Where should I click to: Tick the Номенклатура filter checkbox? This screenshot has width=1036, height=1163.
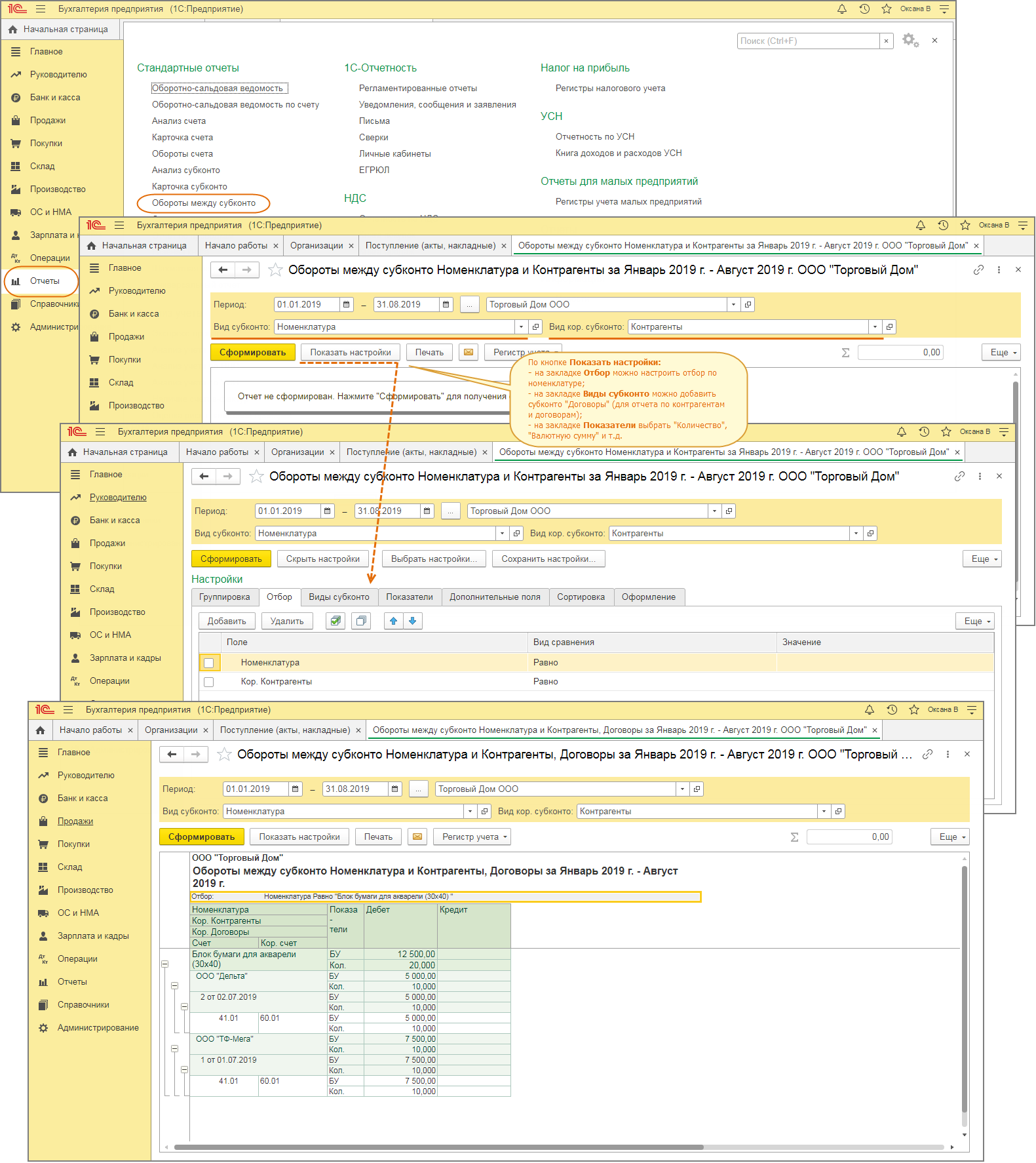tap(209, 663)
